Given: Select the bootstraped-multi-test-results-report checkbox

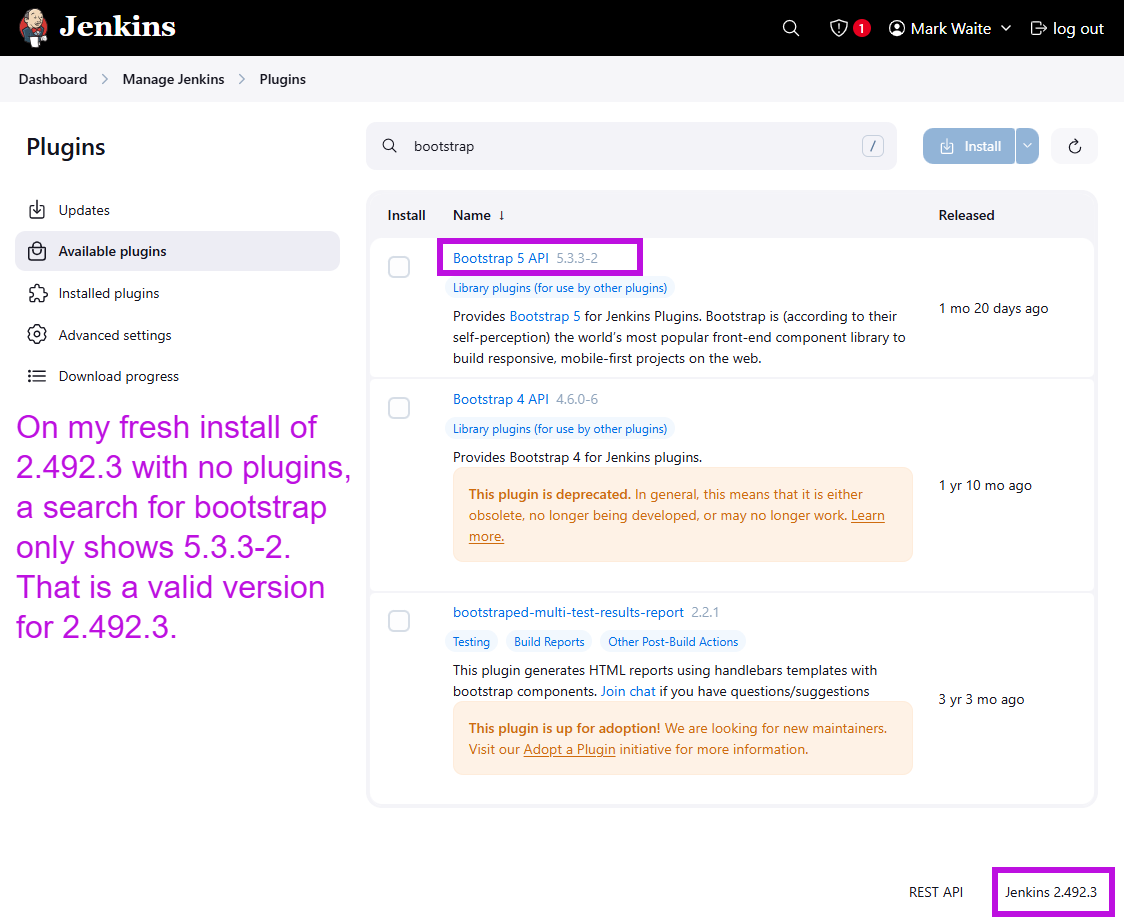Looking at the screenshot, I should (x=399, y=621).
